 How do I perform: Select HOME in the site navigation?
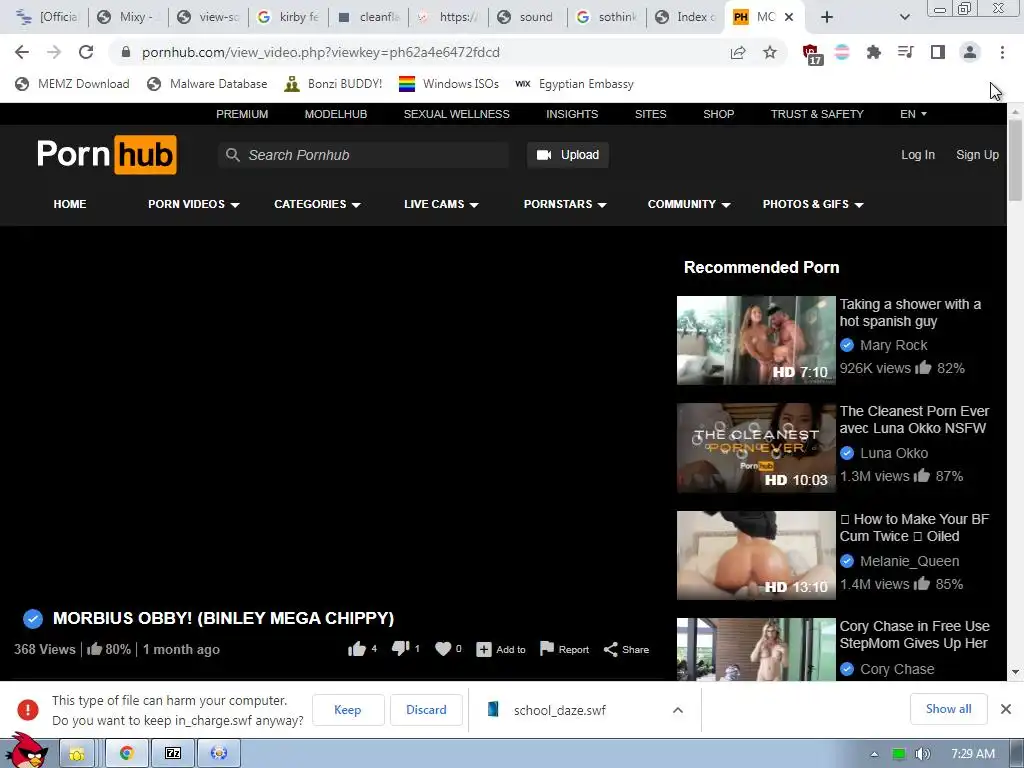click(x=70, y=204)
